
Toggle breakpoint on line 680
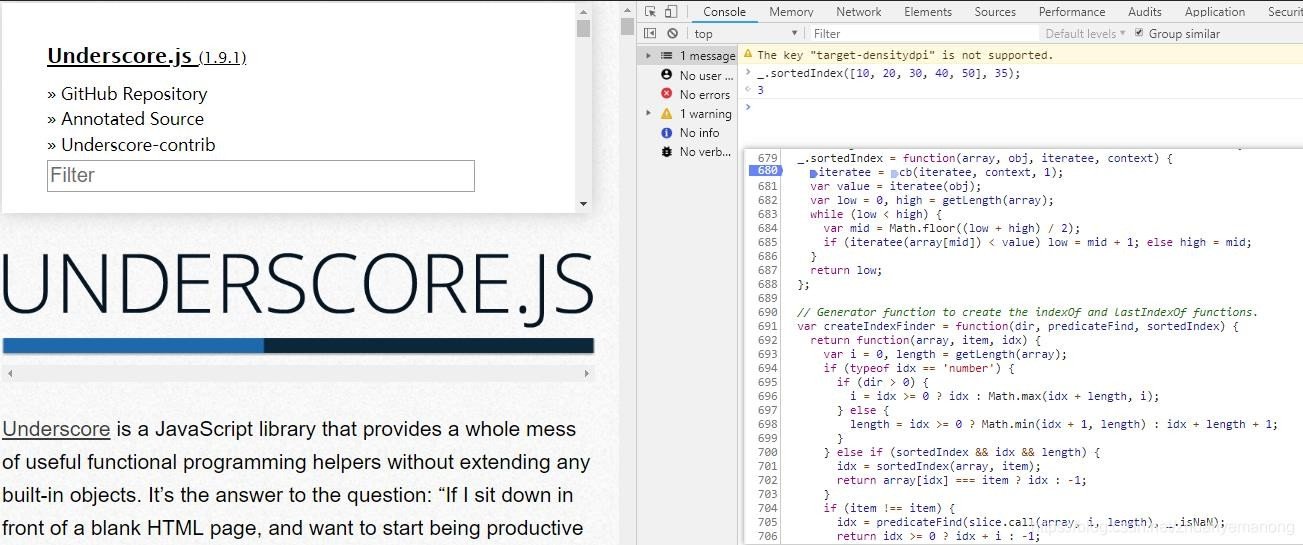coord(767,172)
